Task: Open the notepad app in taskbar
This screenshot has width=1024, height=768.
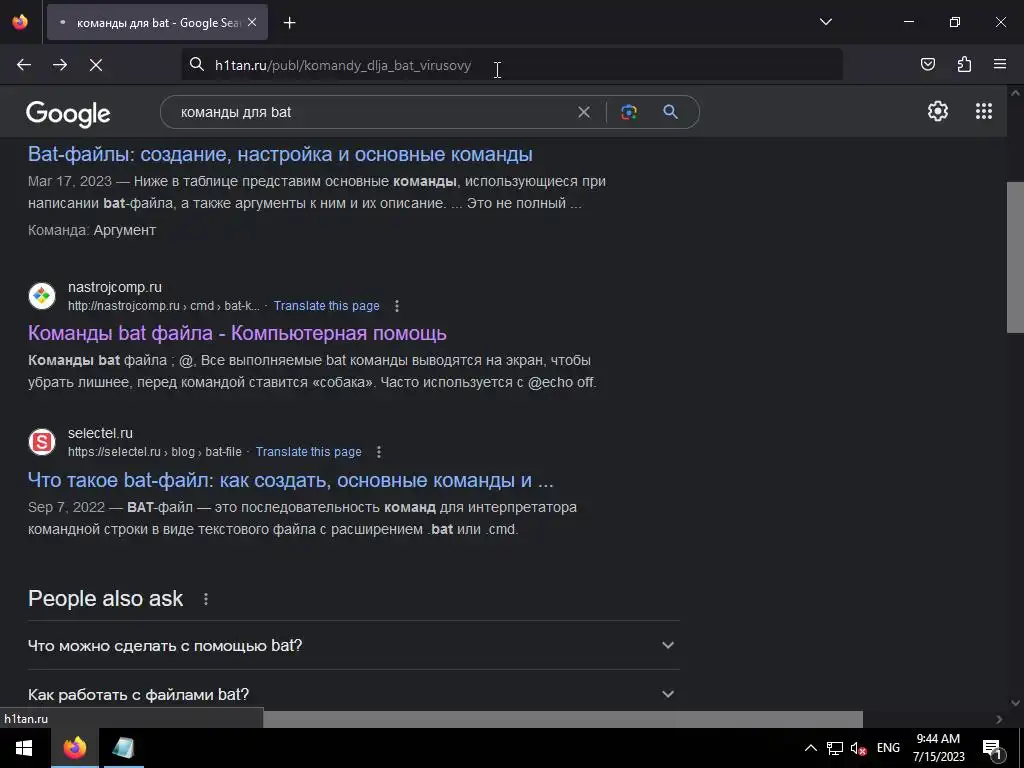Action: [x=123, y=748]
